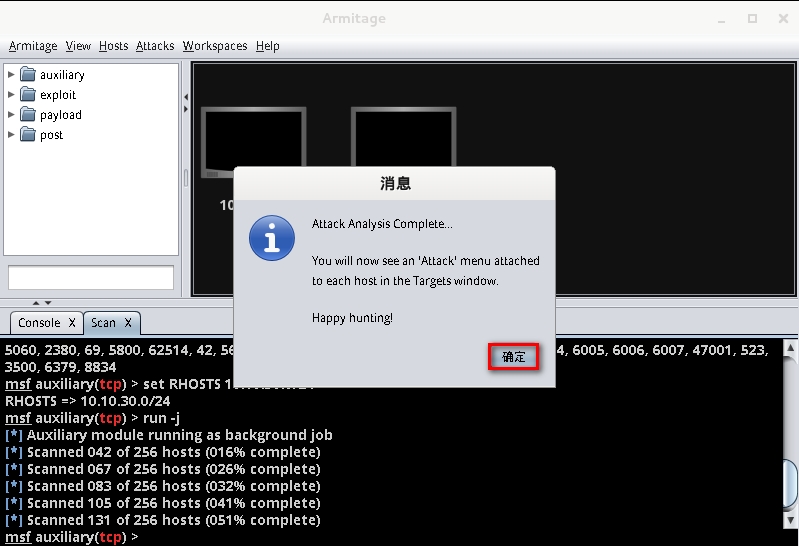Click 'Auxiliary module running as background job' line
Image resolution: width=799 pixels, height=546 pixels.
tap(169, 435)
